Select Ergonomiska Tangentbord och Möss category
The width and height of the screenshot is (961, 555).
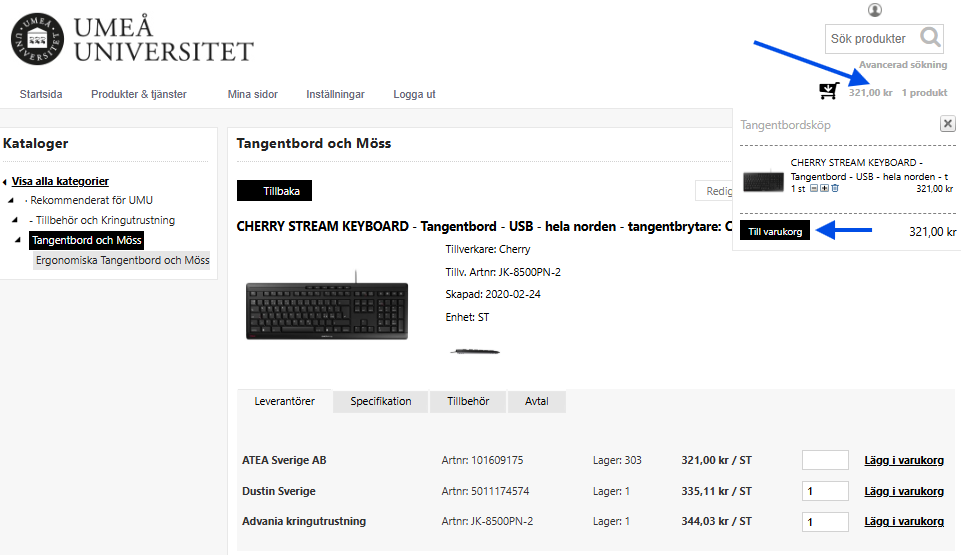pos(122,260)
